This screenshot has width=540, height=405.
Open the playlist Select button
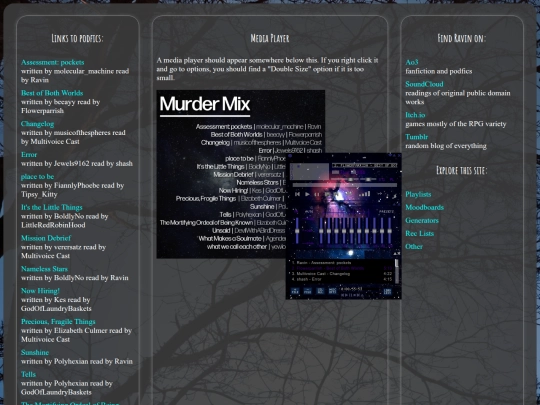pyautogui.click(x=320, y=291)
